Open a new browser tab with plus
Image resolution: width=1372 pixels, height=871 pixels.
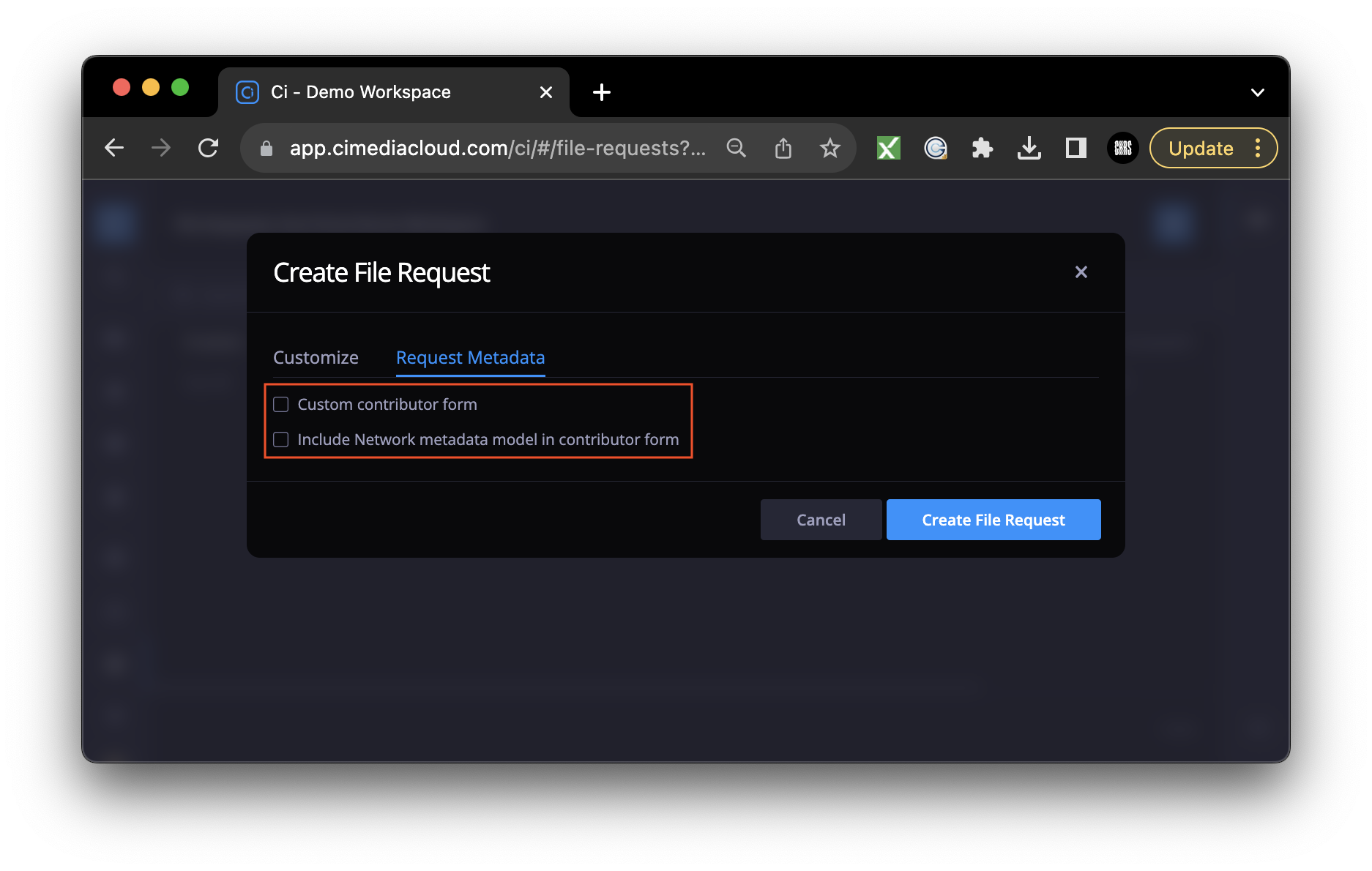[x=601, y=92]
